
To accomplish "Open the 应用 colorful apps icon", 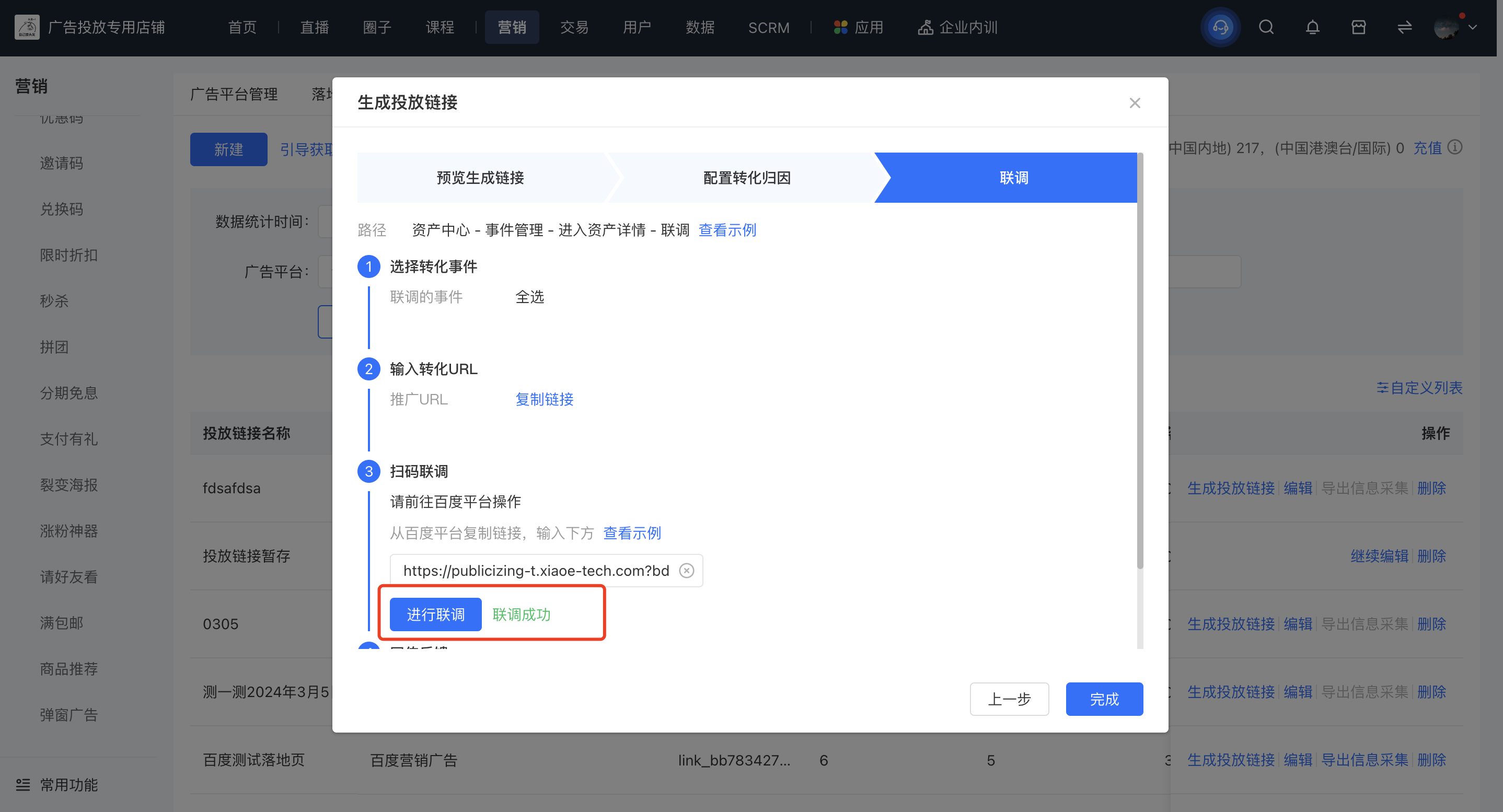I will [841, 27].
